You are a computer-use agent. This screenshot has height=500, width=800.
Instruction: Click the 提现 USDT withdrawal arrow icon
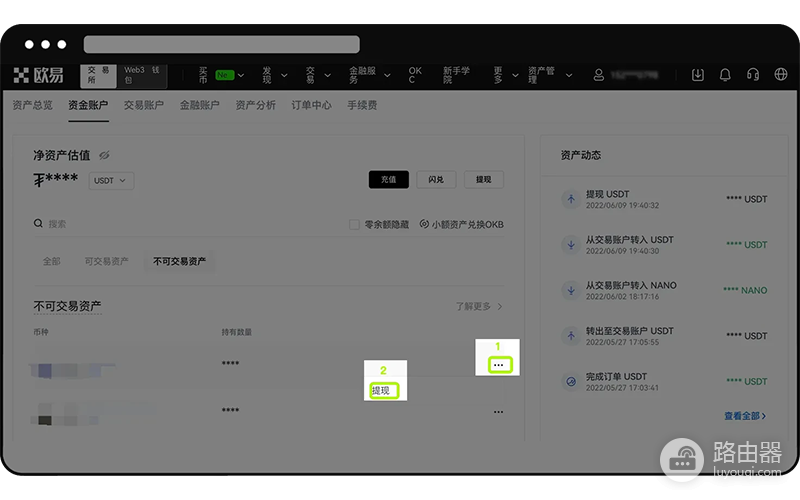coord(571,199)
